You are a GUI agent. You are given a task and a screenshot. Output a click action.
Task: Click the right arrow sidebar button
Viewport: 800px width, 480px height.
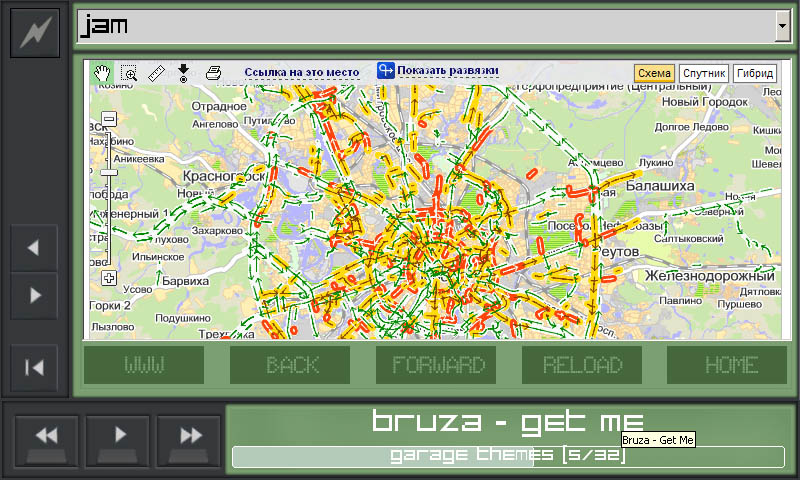pyautogui.click(x=34, y=295)
